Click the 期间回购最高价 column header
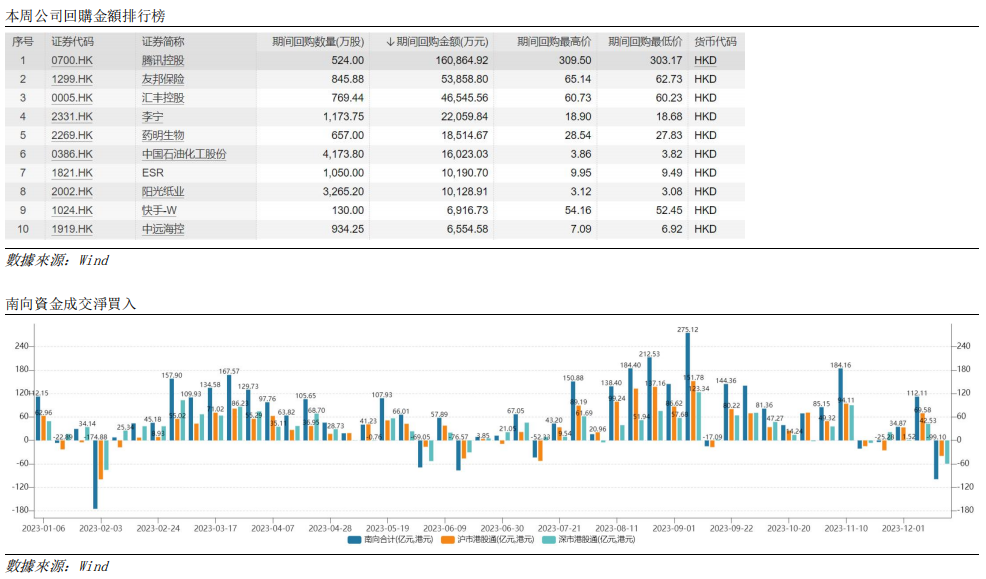 (x=554, y=41)
